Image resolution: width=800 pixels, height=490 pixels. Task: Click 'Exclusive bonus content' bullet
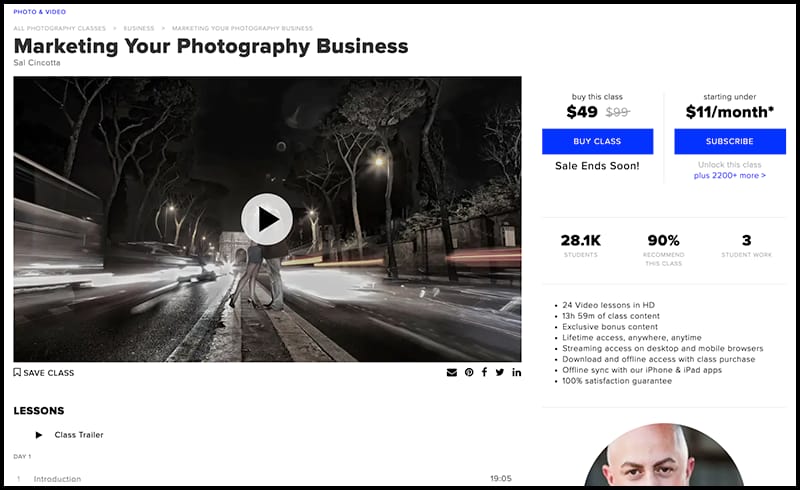tap(610, 327)
